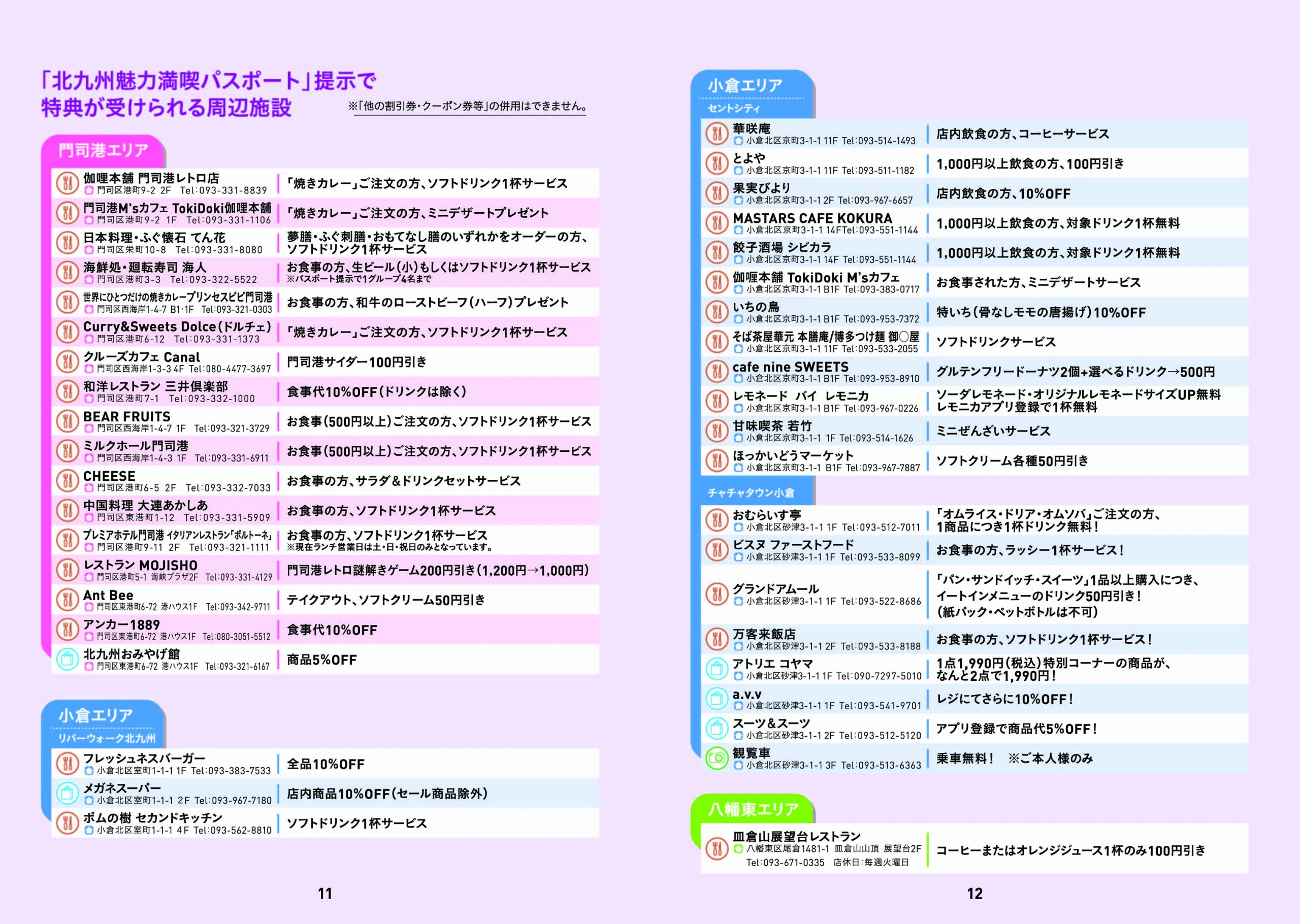Viewport: 1300px width, 924px height.
Task: Click the dining icon next to MASTARS CAFE KOKURA
Action: point(717,223)
